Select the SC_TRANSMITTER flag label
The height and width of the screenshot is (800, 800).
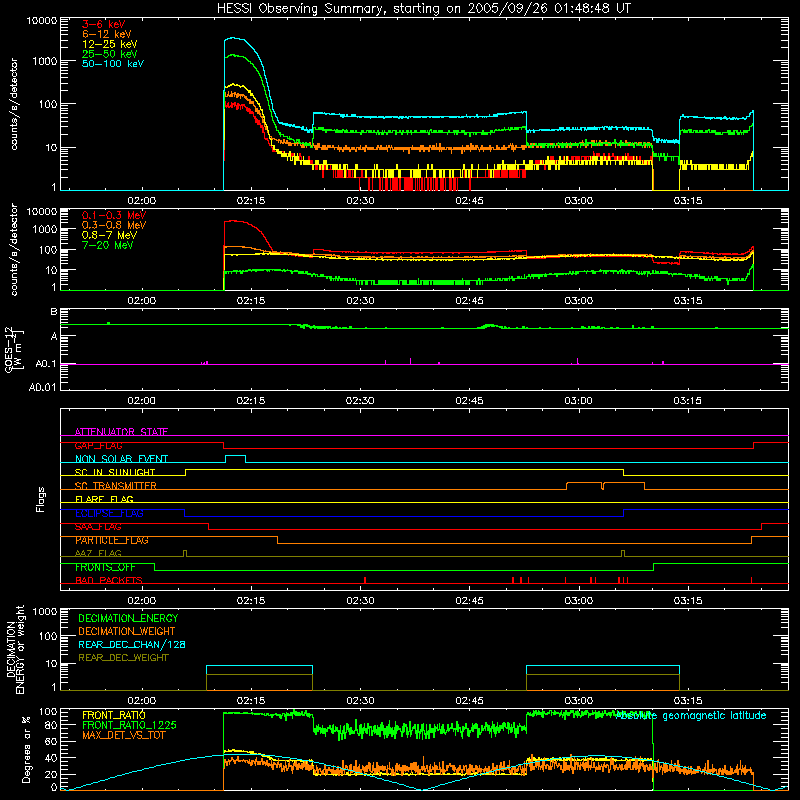tap(116, 486)
